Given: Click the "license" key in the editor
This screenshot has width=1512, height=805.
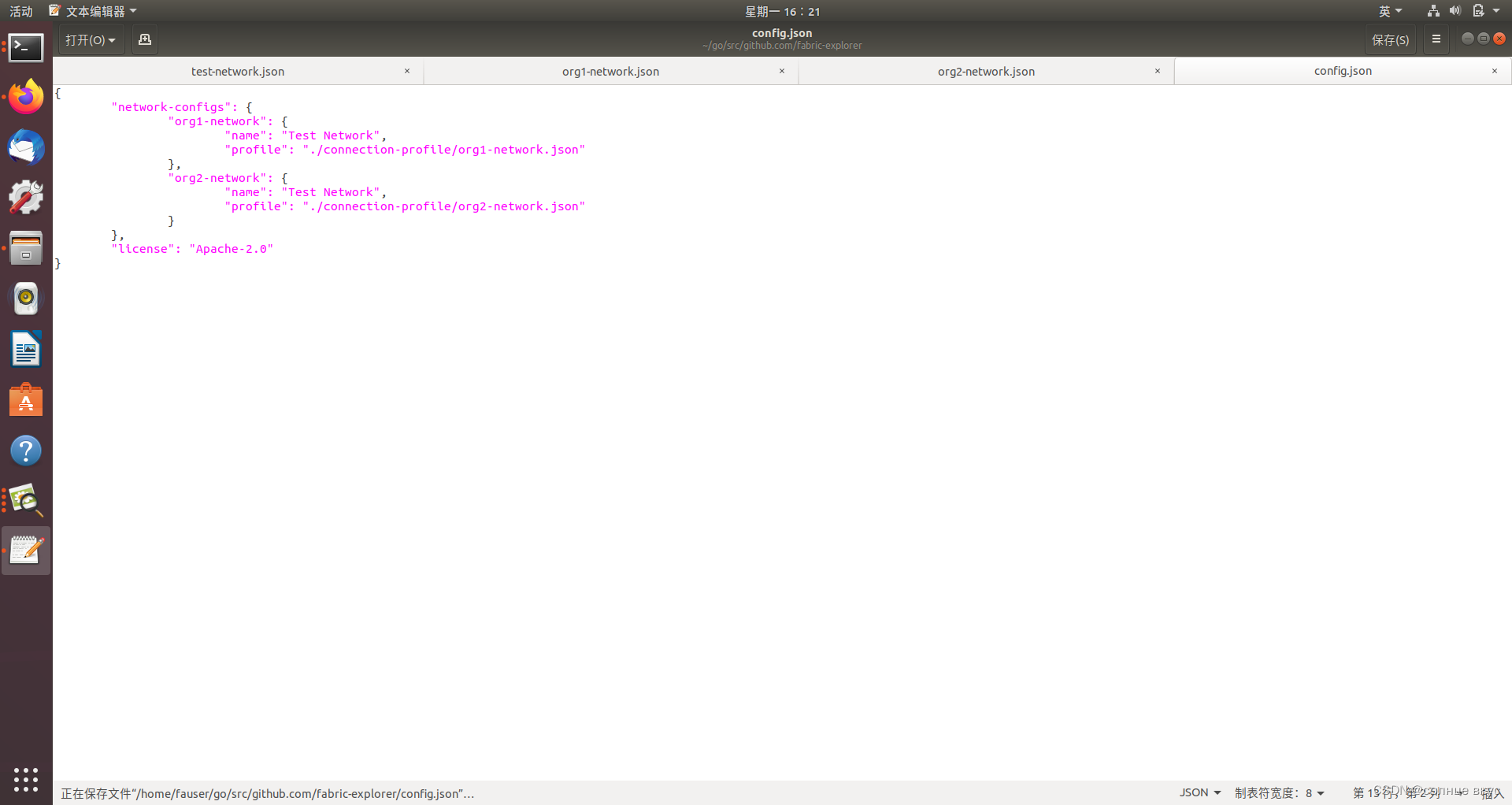Looking at the screenshot, I should [143, 249].
